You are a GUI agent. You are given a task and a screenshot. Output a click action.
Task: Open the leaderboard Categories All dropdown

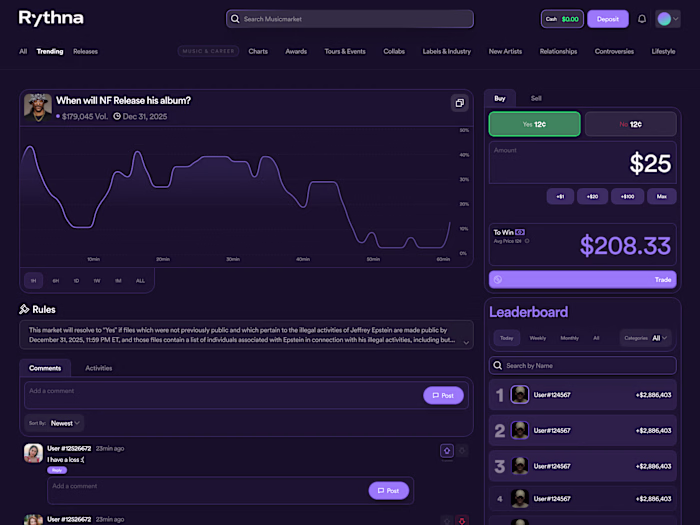tap(646, 338)
